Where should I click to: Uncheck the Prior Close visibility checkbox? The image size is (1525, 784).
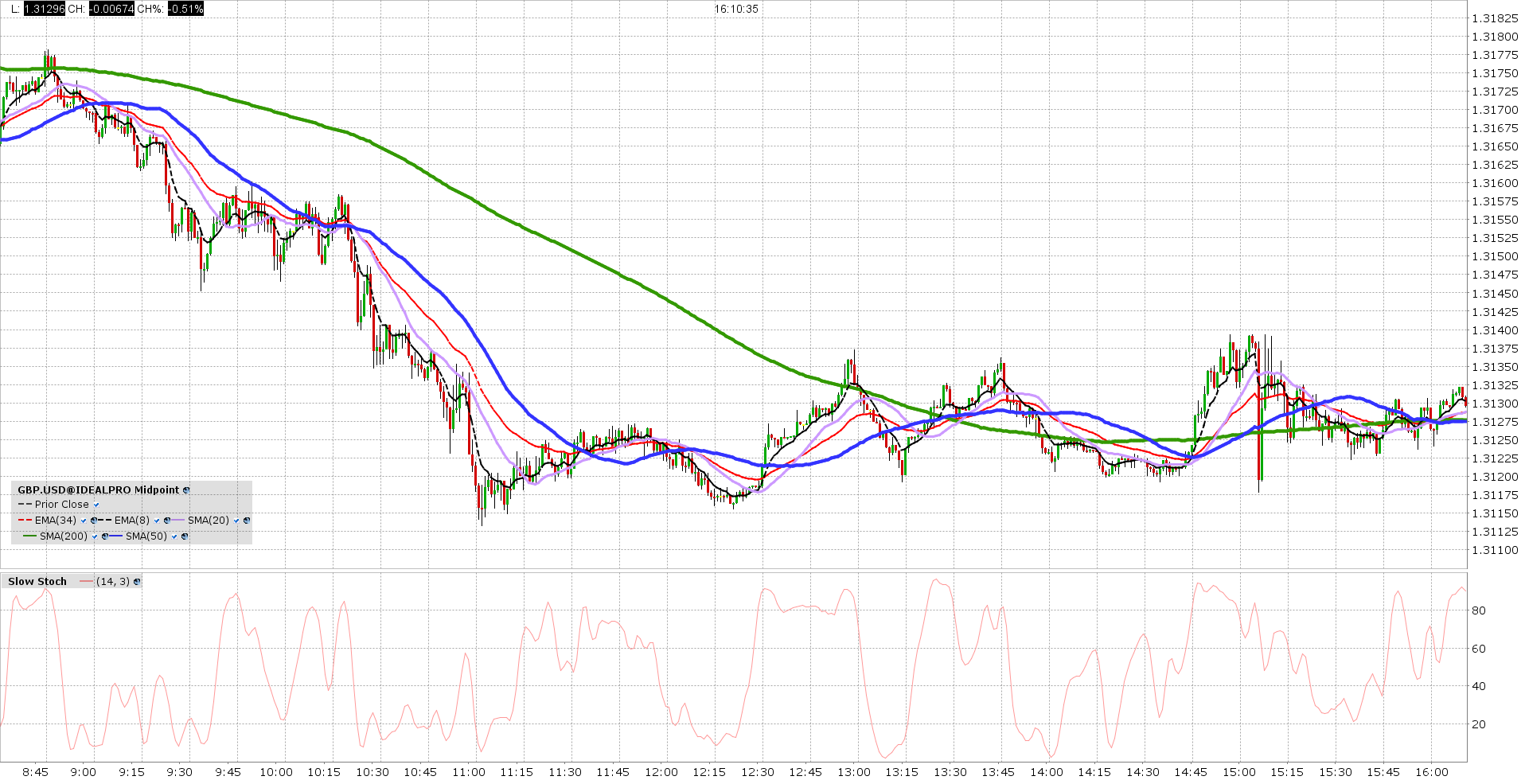96,505
